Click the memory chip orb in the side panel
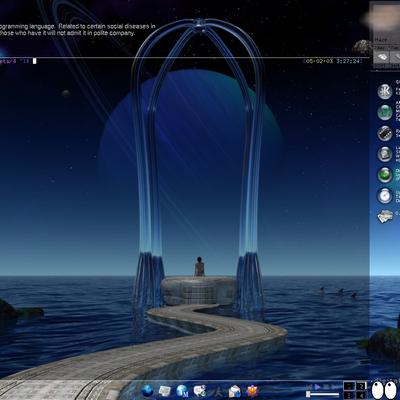This screenshot has width=400, height=400. [385, 133]
